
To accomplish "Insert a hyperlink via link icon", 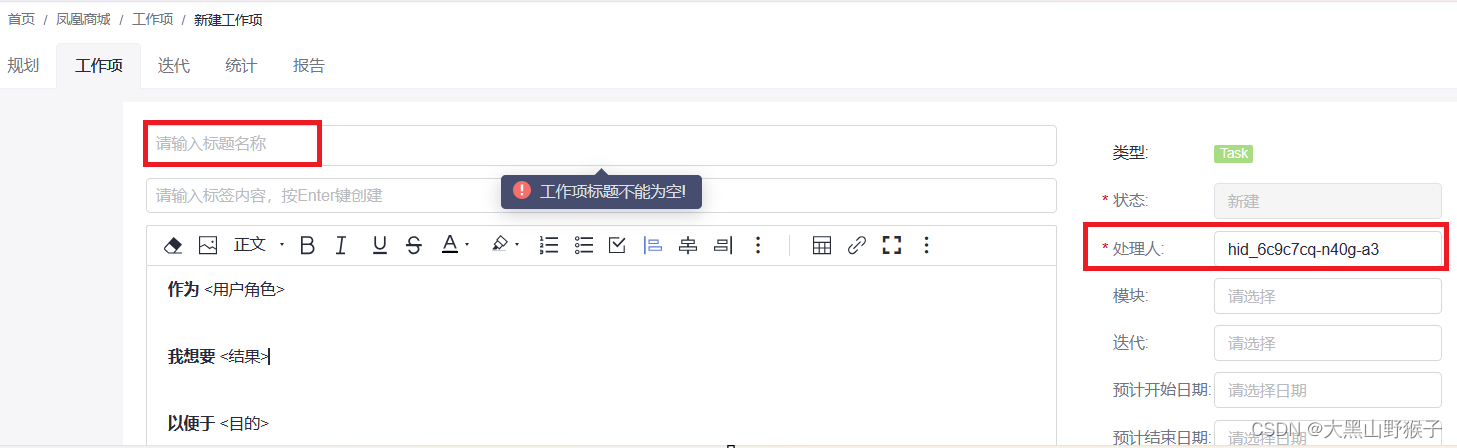I will tap(856, 245).
